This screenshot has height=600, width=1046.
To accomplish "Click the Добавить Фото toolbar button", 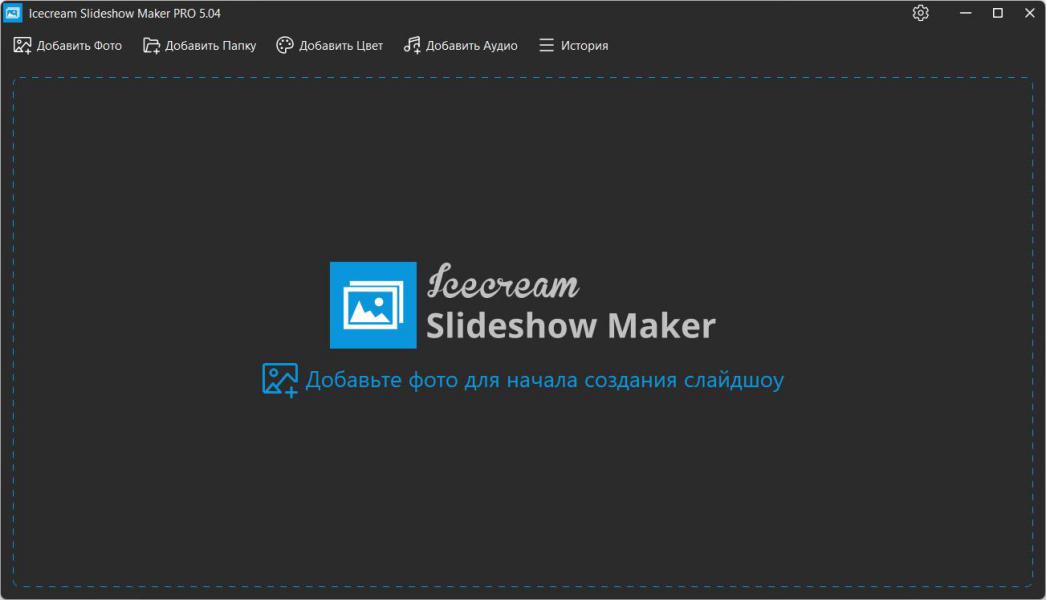I will pyautogui.click(x=67, y=45).
